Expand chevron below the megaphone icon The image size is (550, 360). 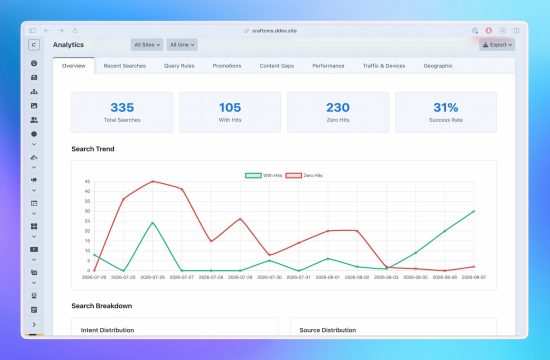(x=34, y=190)
